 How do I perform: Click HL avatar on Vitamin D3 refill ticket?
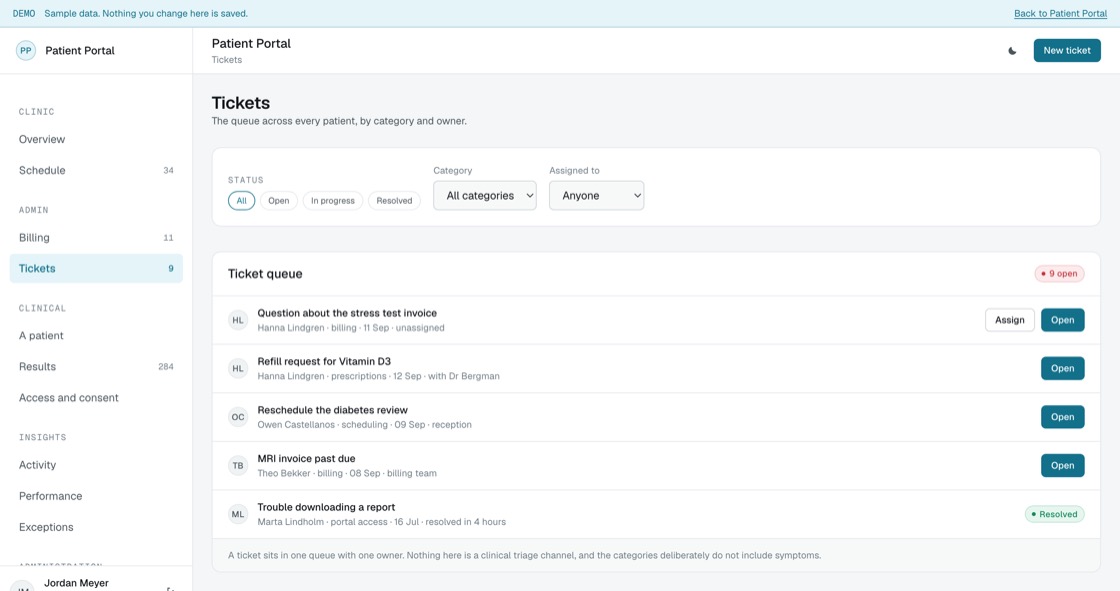(238, 369)
